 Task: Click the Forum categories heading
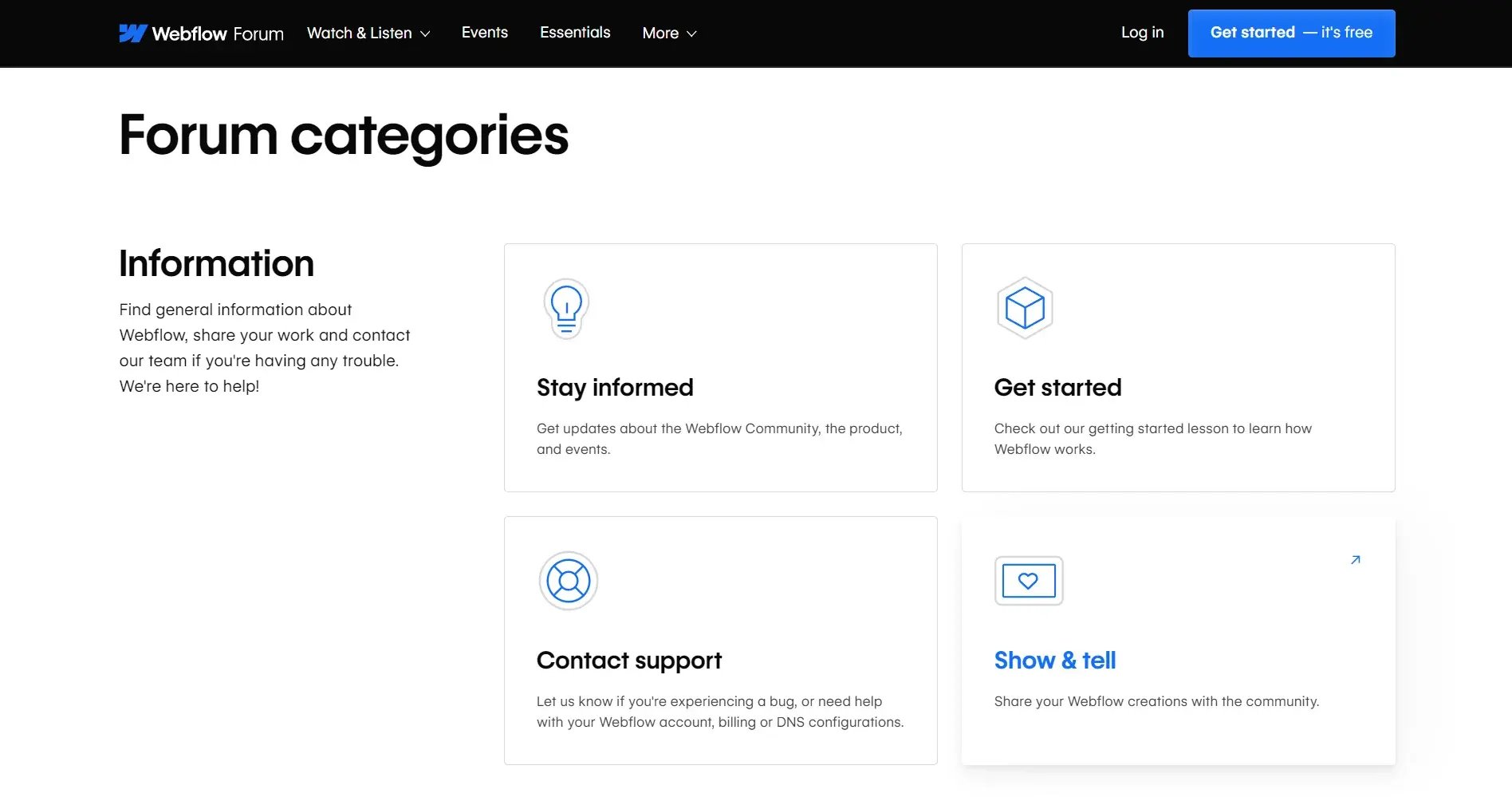point(344,136)
